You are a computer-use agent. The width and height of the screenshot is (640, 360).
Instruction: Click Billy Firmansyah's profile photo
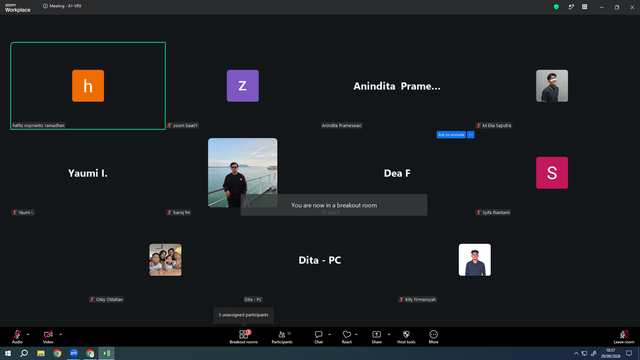pos(475,260)
